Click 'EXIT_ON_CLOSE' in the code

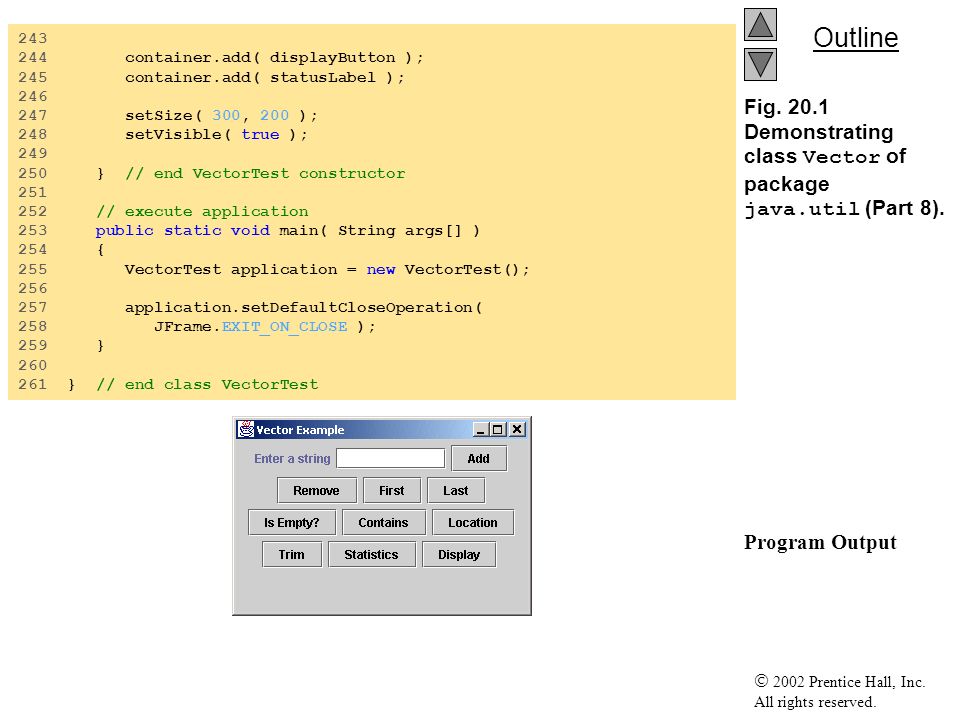(284, 327)
